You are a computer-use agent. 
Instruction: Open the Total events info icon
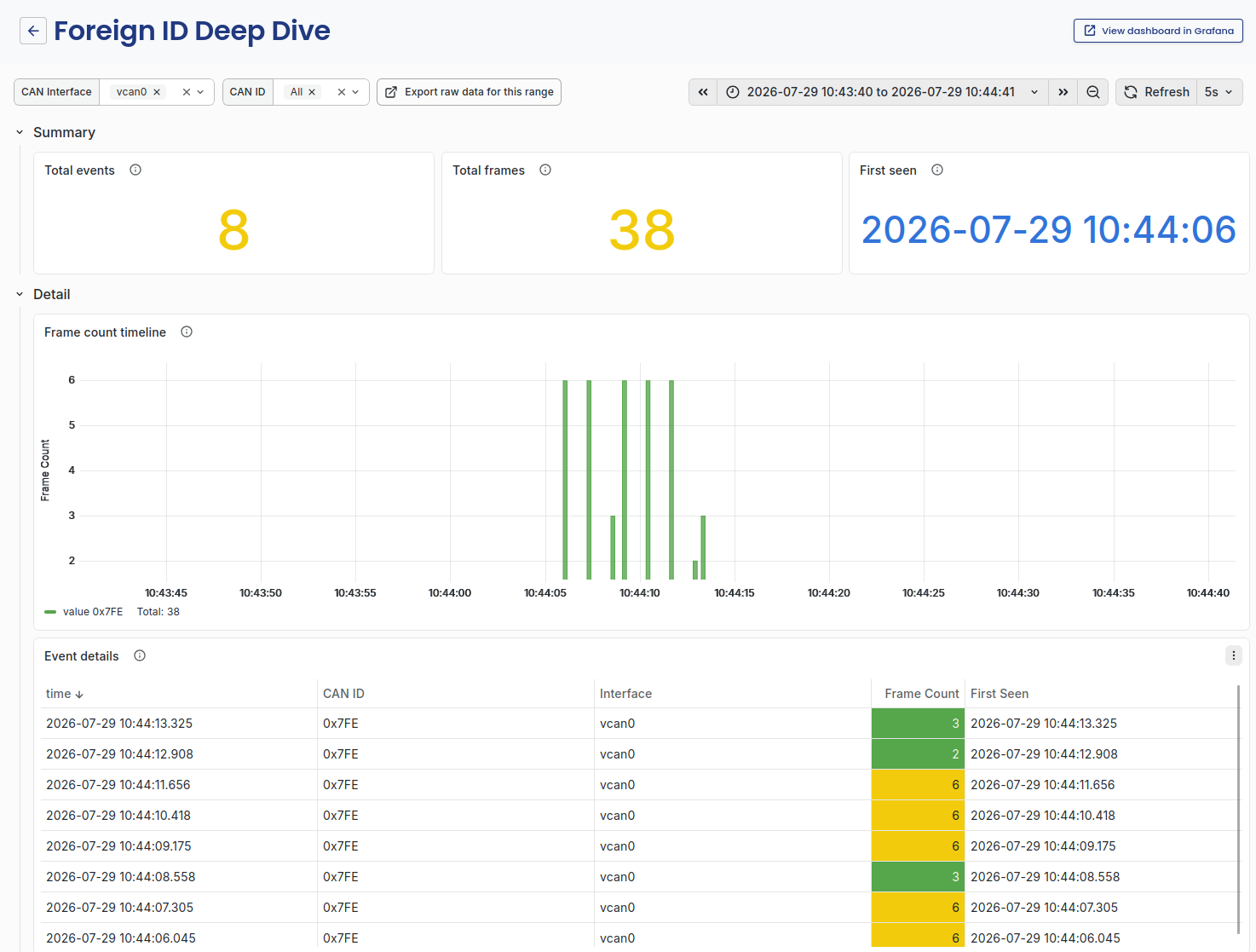pos(135,170)
